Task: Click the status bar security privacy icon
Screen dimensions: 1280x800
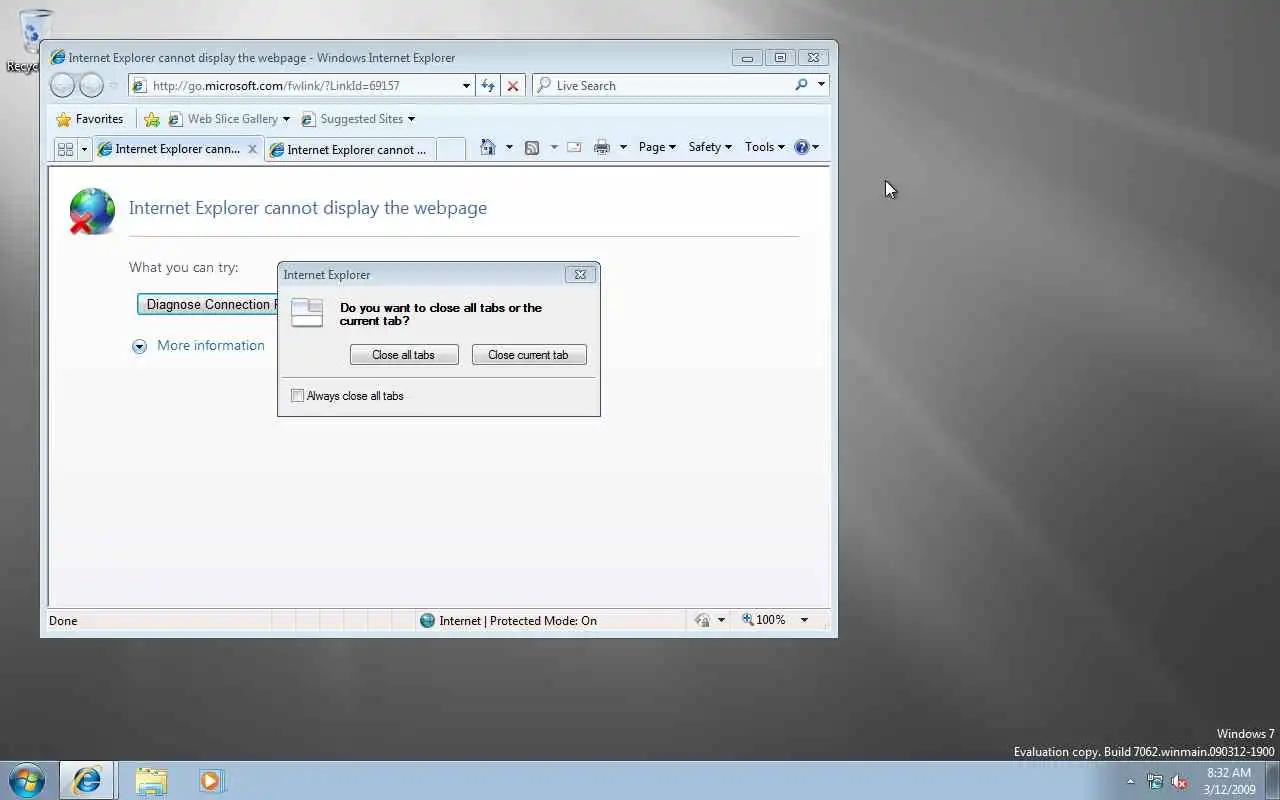Action: pyautogui.click(x=702, y=620)
